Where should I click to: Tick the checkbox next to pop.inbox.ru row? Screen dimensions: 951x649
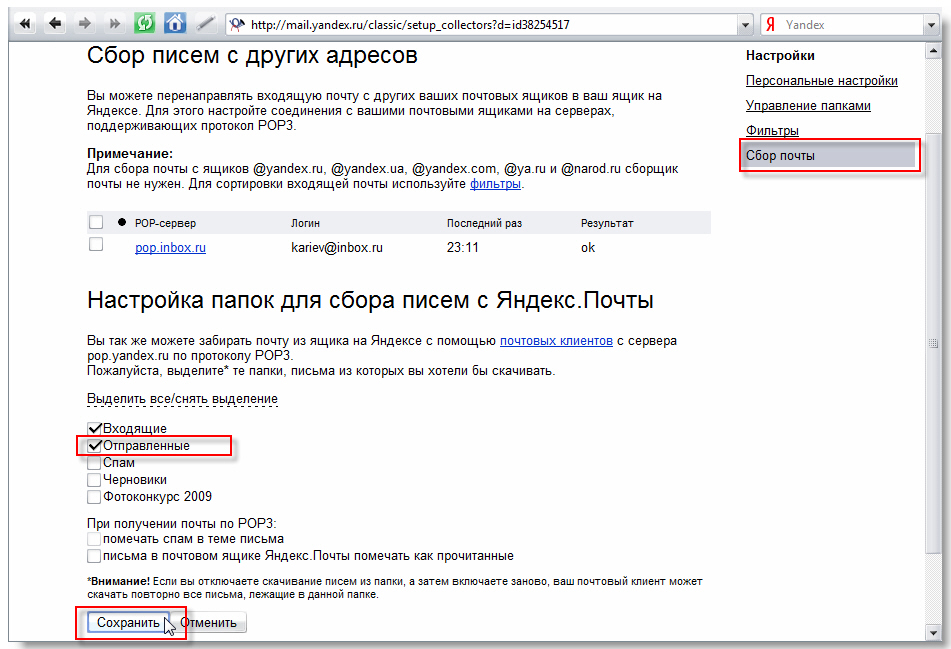(x=96, y=244)
